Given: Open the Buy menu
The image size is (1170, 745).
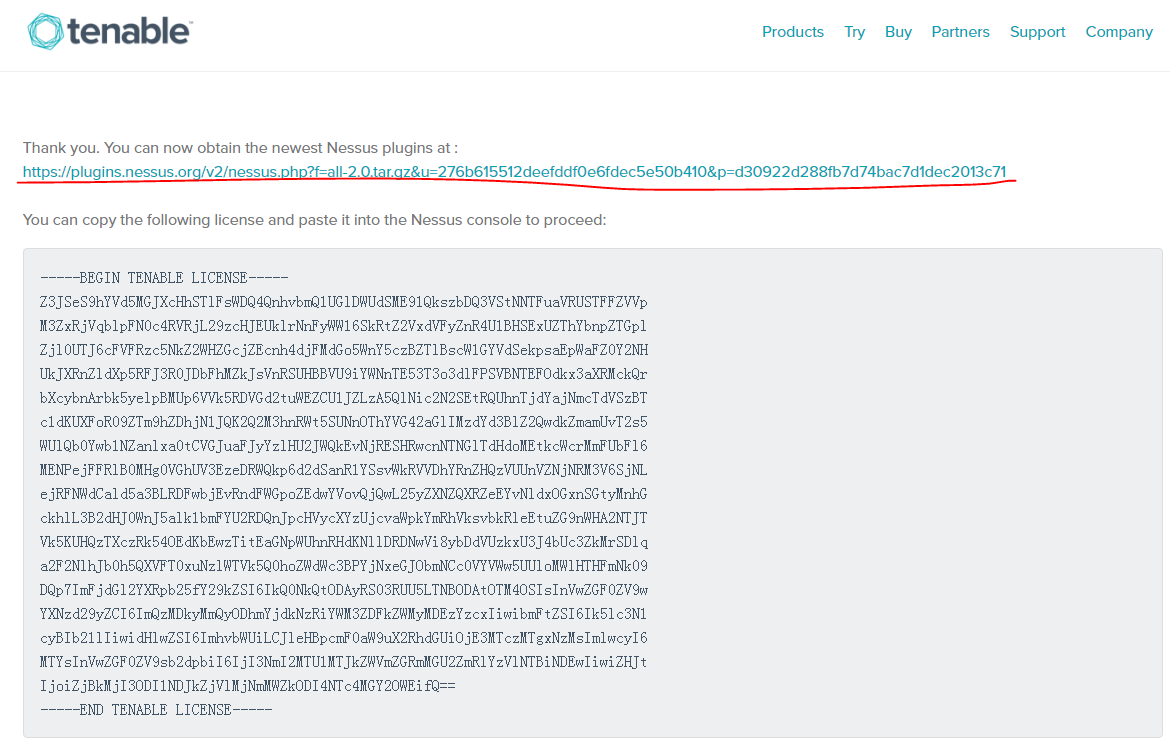Looking at the screenshot, I should 898,32.
